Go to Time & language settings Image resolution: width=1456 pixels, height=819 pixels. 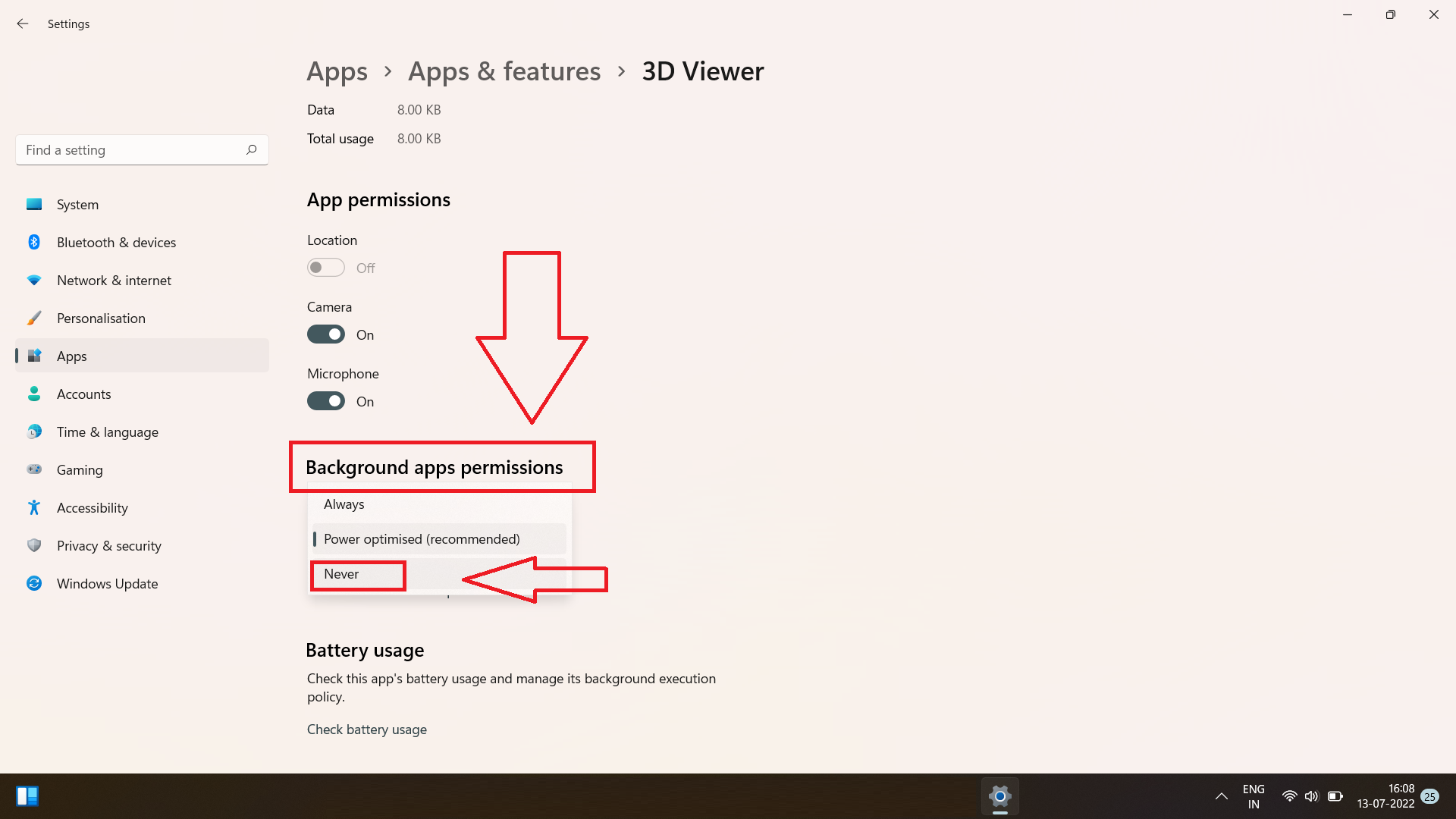[x=107, y=431]
